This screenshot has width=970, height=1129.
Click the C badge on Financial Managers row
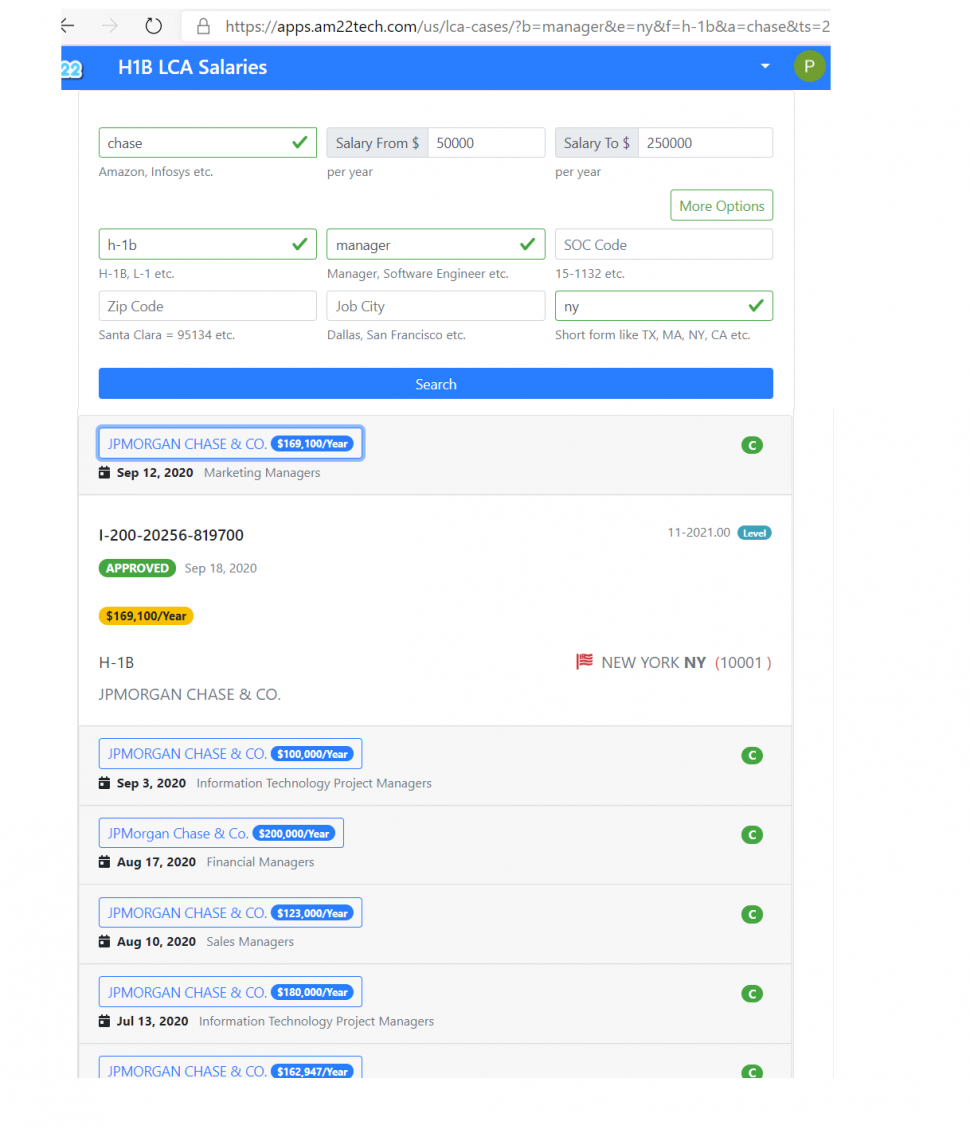752,835
